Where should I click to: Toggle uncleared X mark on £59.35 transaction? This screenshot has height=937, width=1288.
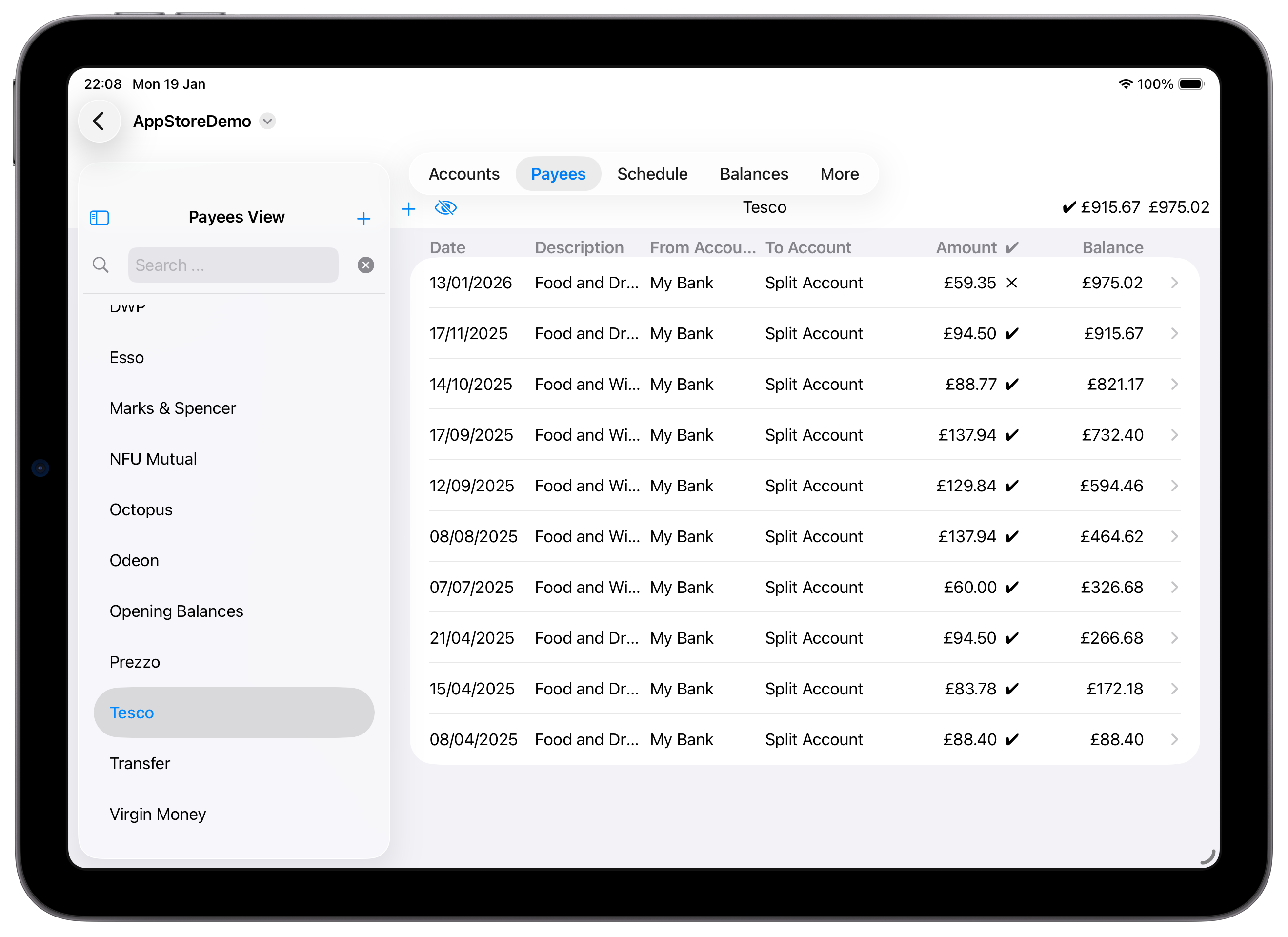(1011, 283)
